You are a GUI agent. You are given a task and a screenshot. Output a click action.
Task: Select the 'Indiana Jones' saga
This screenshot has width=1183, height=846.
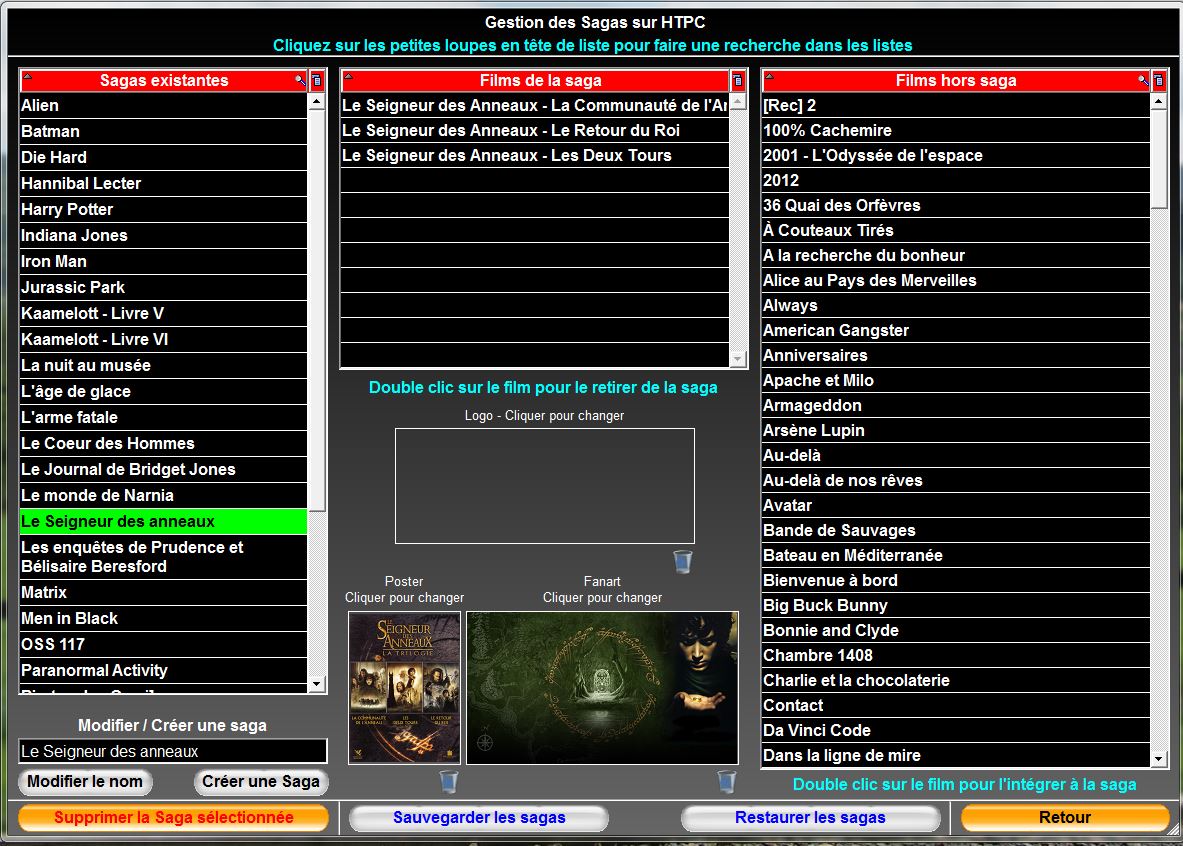coord(164,235)
